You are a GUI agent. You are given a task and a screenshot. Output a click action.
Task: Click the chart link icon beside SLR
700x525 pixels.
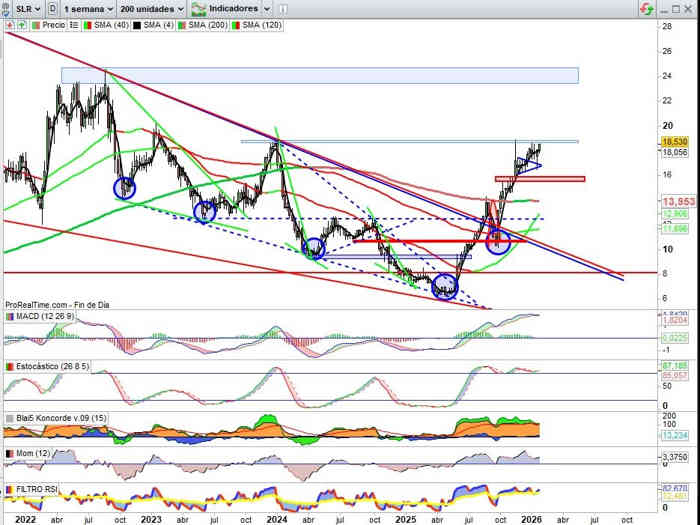coord(7,8)
